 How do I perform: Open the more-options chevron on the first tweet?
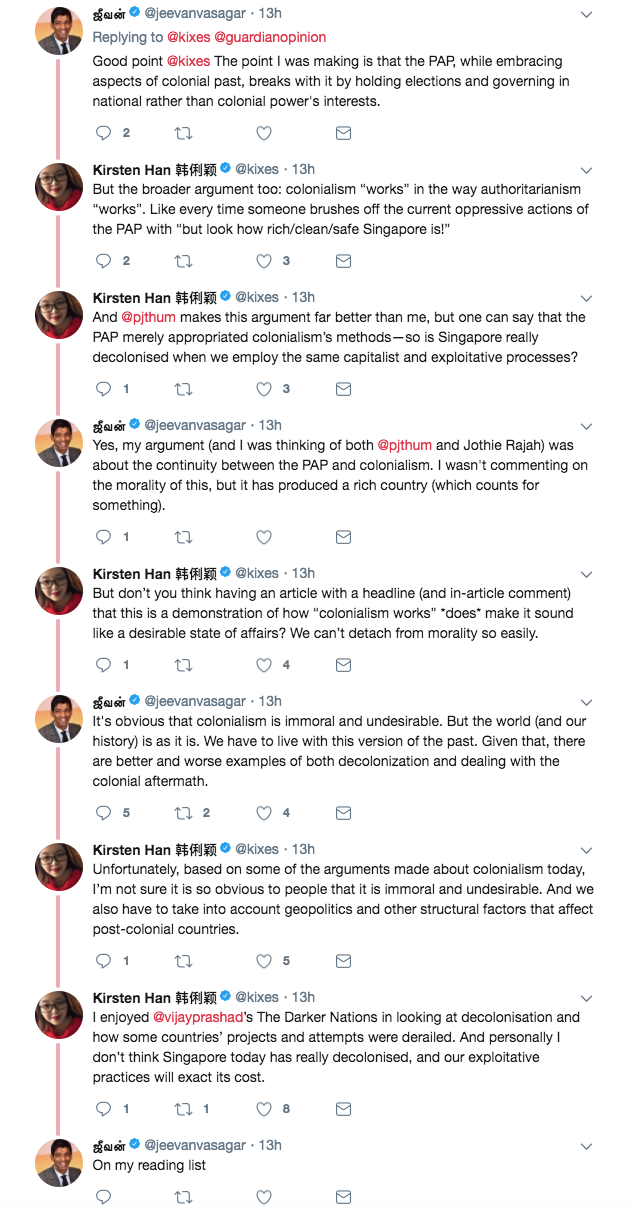587,14
